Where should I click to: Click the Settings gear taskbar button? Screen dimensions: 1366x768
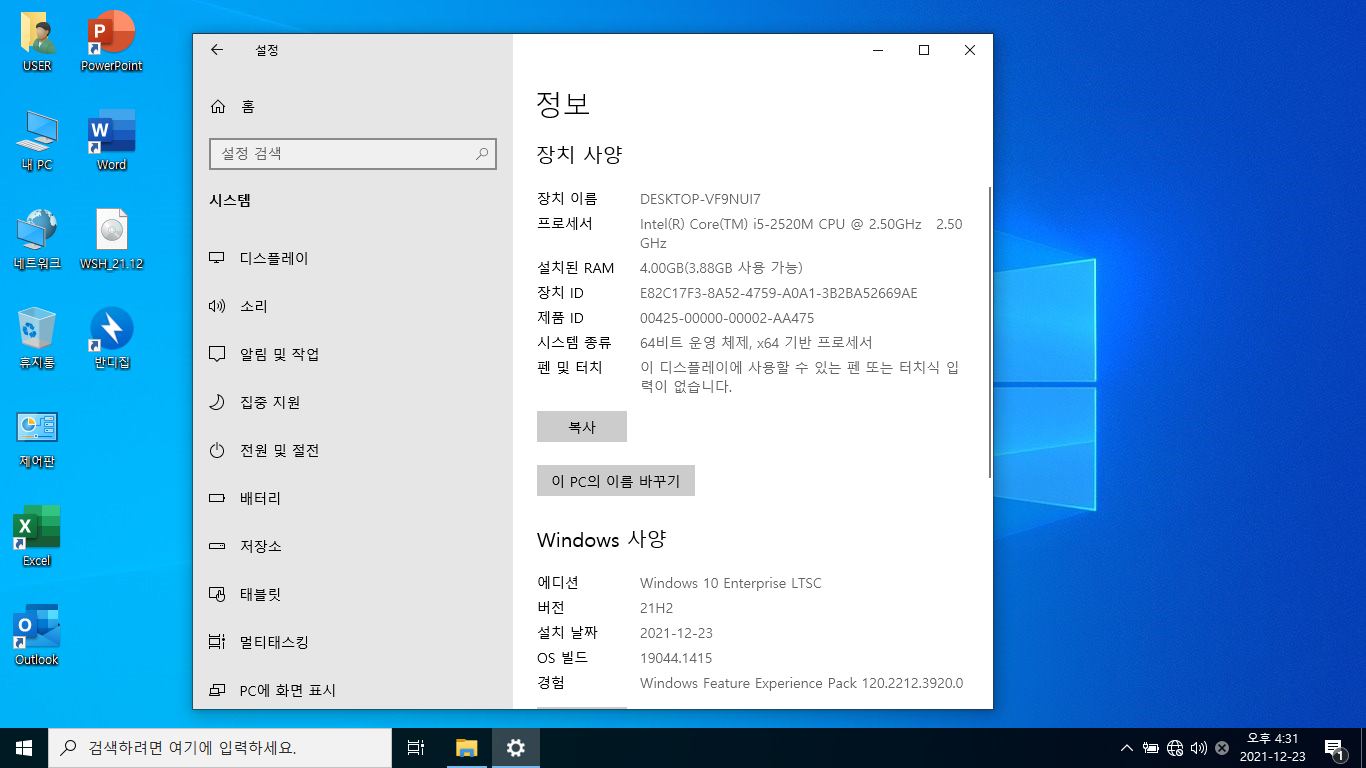pyautogui.click(x=516, y=748)
